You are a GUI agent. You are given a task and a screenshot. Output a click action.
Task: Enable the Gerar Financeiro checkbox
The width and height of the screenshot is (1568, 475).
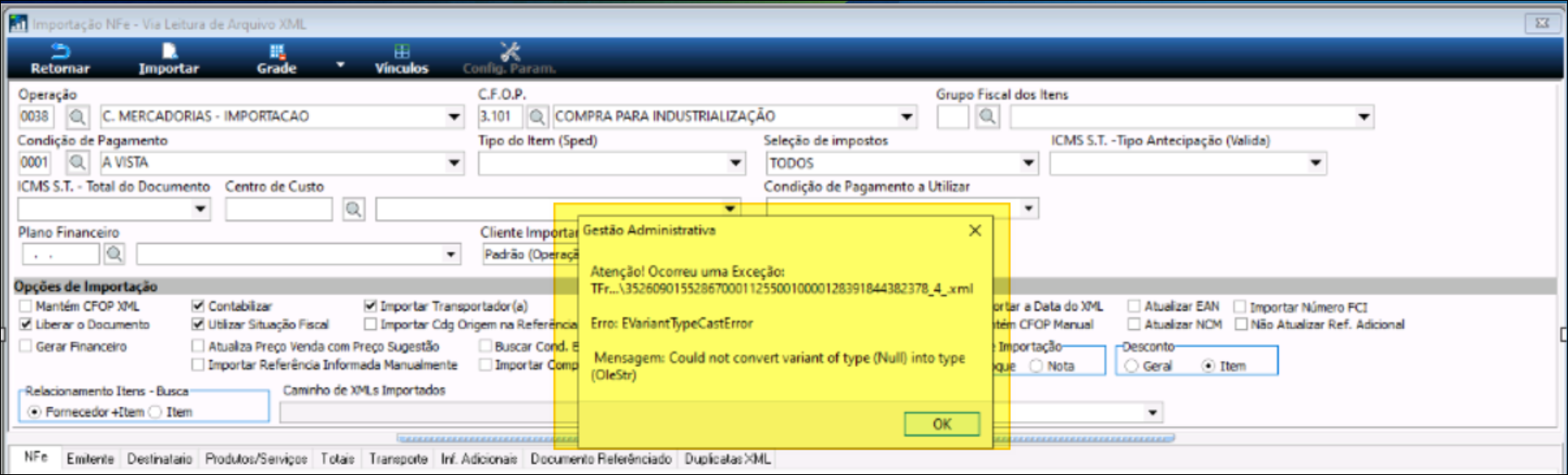coord(25,346)
